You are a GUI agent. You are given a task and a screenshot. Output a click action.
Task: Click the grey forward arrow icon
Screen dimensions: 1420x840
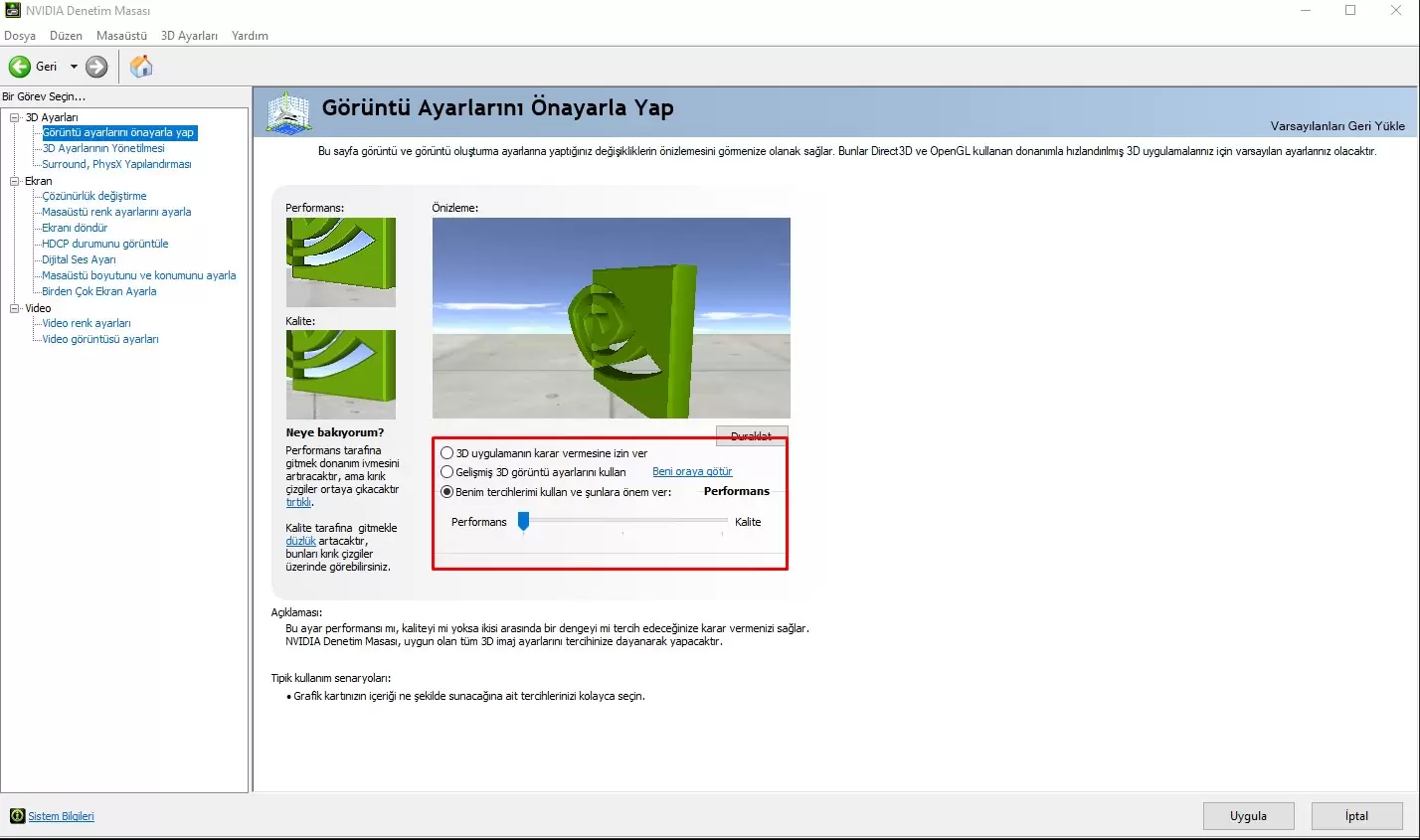tap(96, 67)
